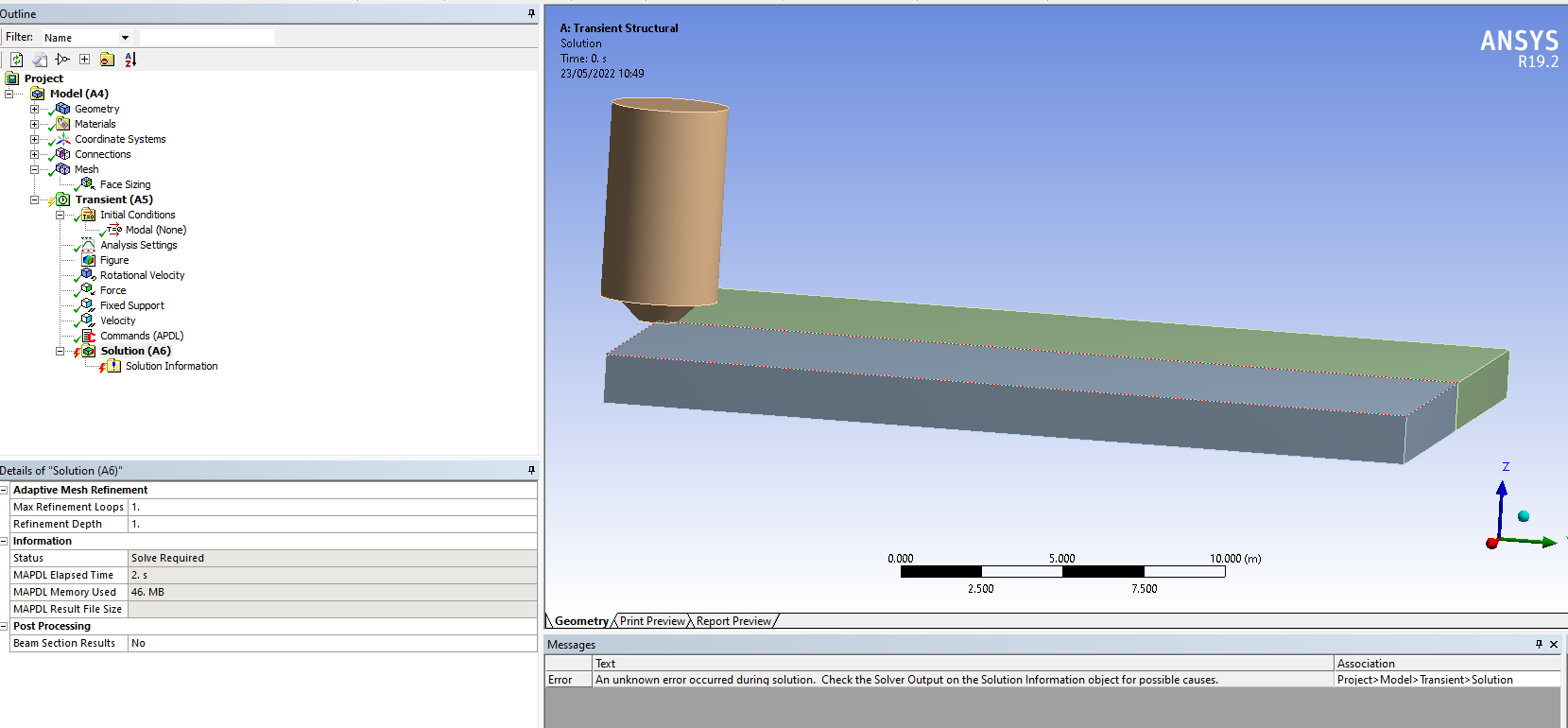The width and height of the screenshot is (1568, 728).
Task: Open the Commands (APDL) object
Action: pyautogui.click(x=142, y=336)
